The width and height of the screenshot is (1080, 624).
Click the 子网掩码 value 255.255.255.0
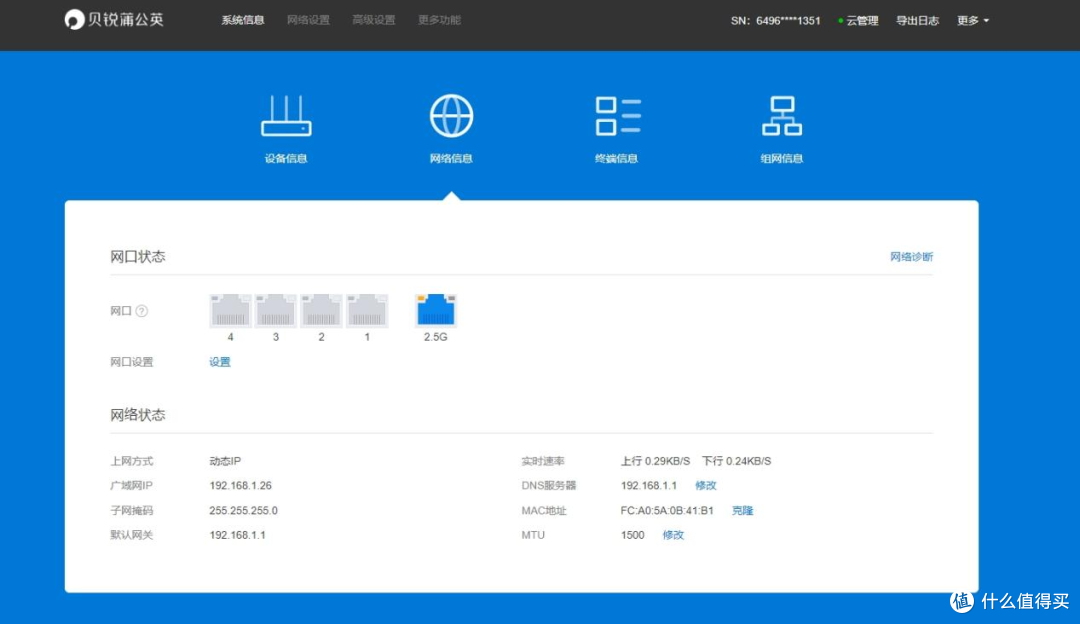coord(243,510)
